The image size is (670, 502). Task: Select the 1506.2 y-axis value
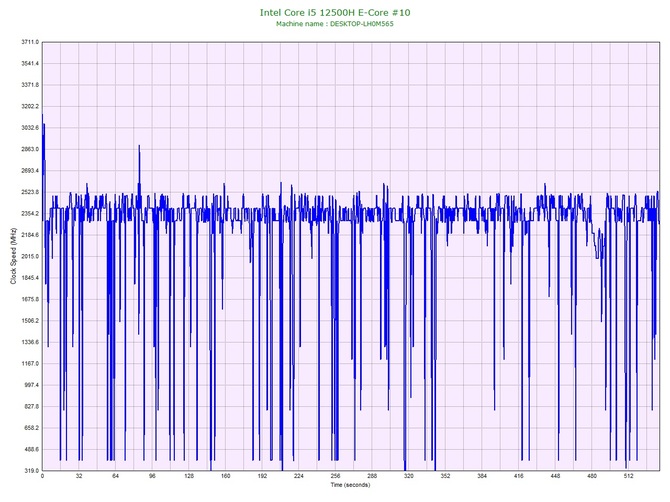coord(30,320)
